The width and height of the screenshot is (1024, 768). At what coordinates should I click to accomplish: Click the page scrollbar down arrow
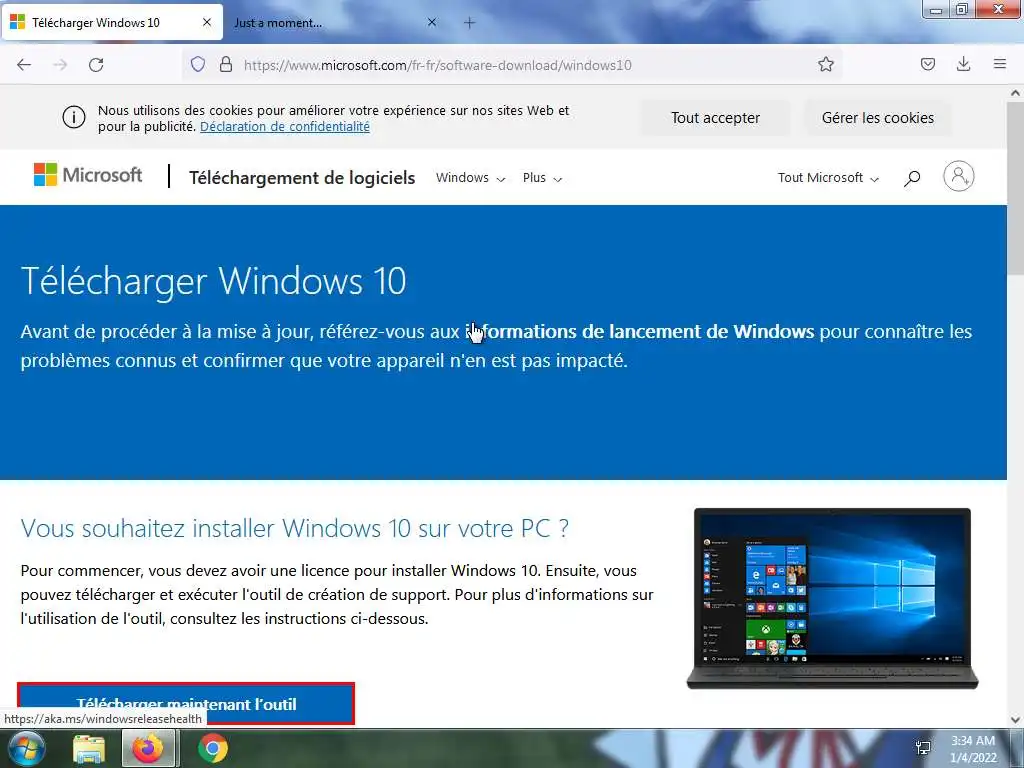(x=1015, y=720)
